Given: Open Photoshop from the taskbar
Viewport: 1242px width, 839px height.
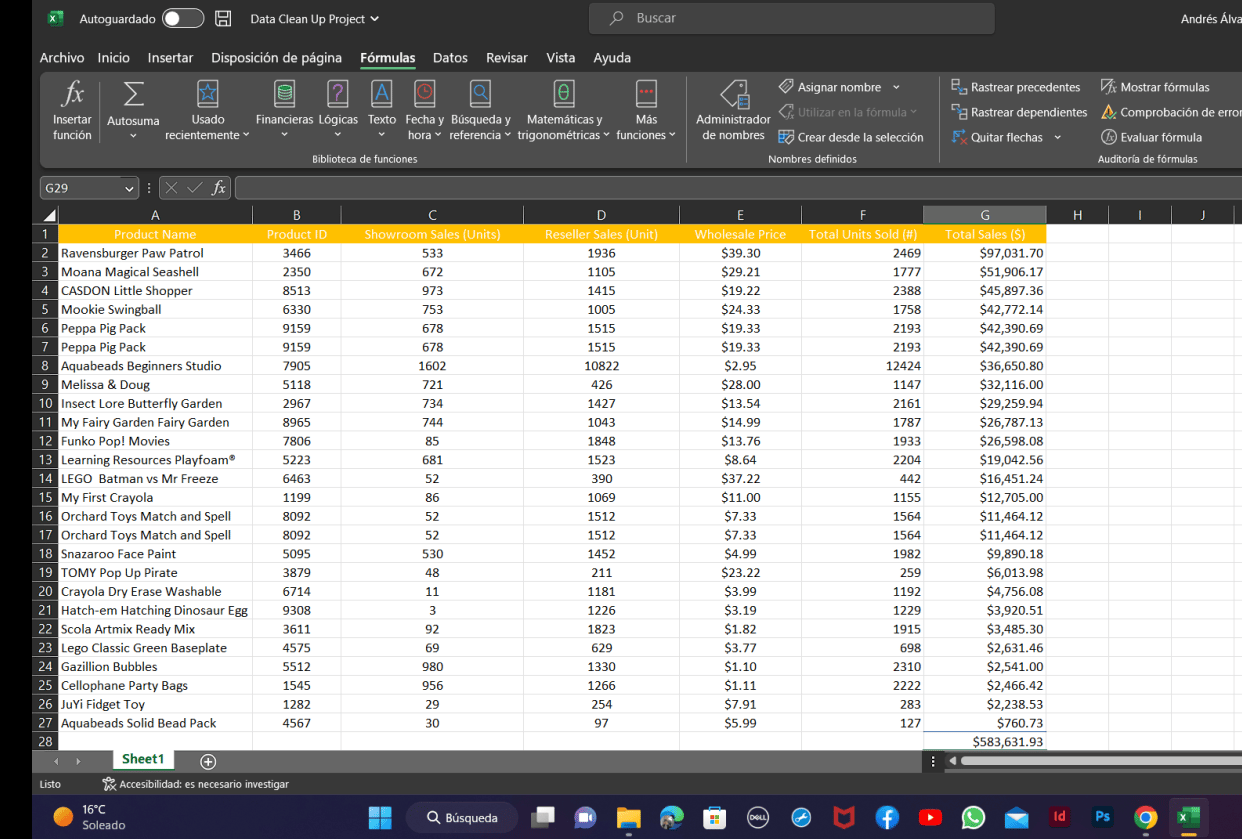Looking at the screenshot, I should coord(1102,817).
